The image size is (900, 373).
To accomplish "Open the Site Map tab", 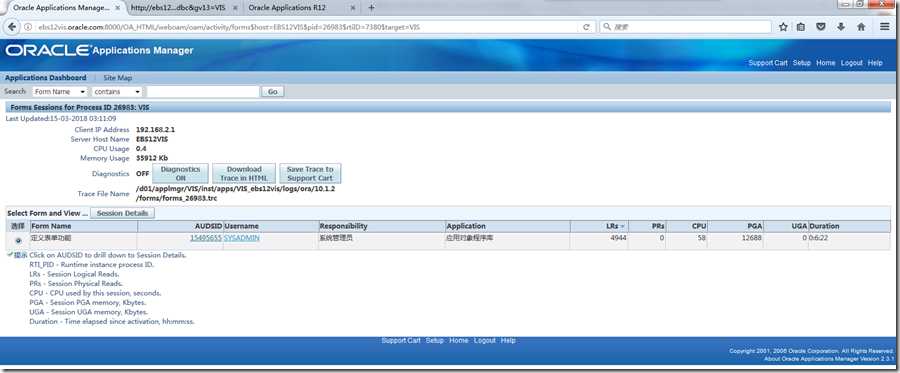I will [x=118, y=77].
